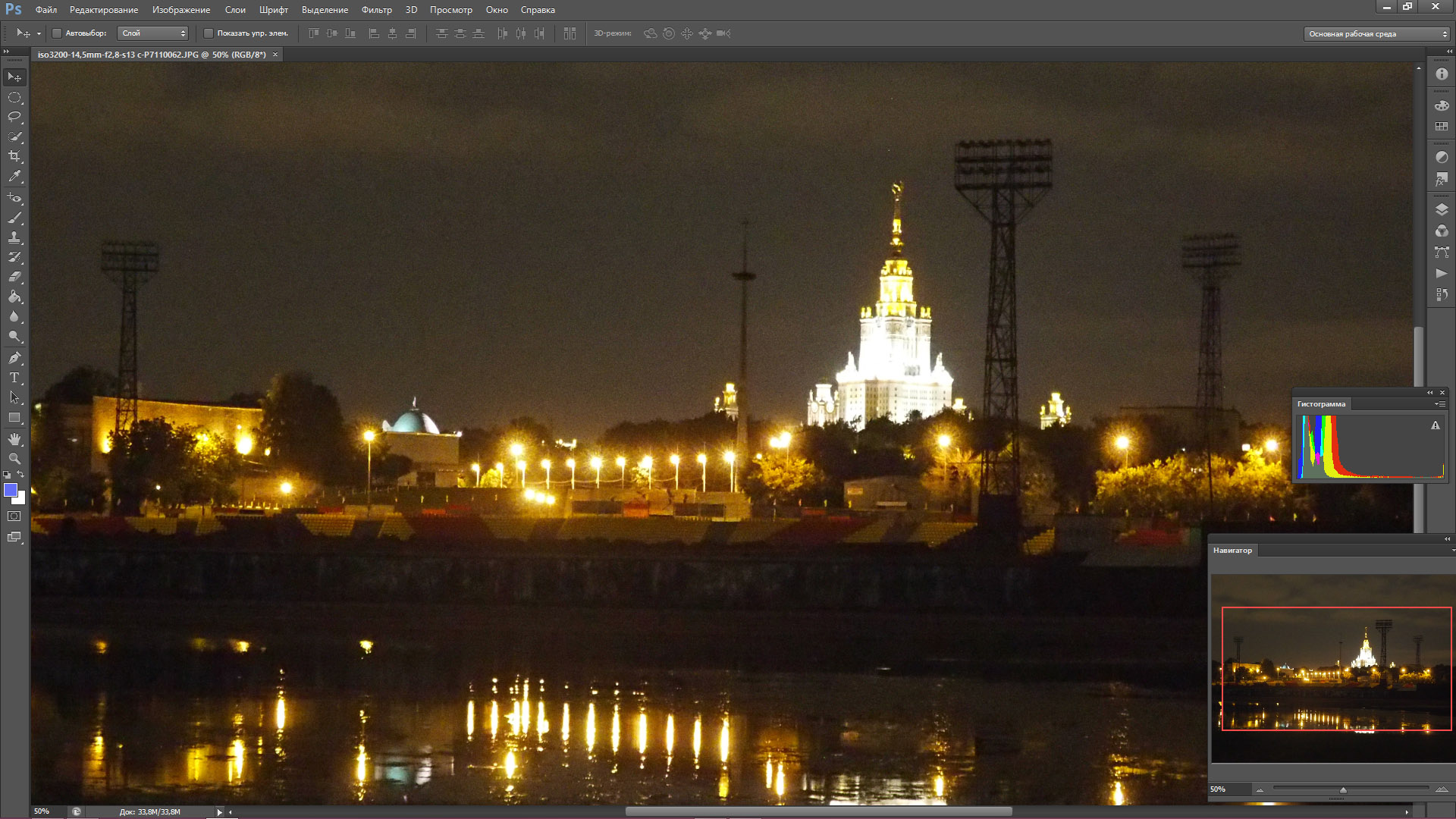The image size is (1456, 819).
Task: Click the Navigator zoom slider handle
Action: coord(1343,790)
